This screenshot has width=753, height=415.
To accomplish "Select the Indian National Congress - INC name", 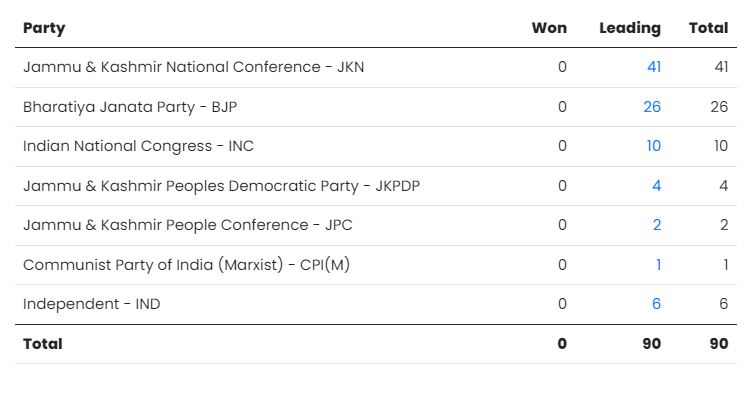I will point(138,146).
